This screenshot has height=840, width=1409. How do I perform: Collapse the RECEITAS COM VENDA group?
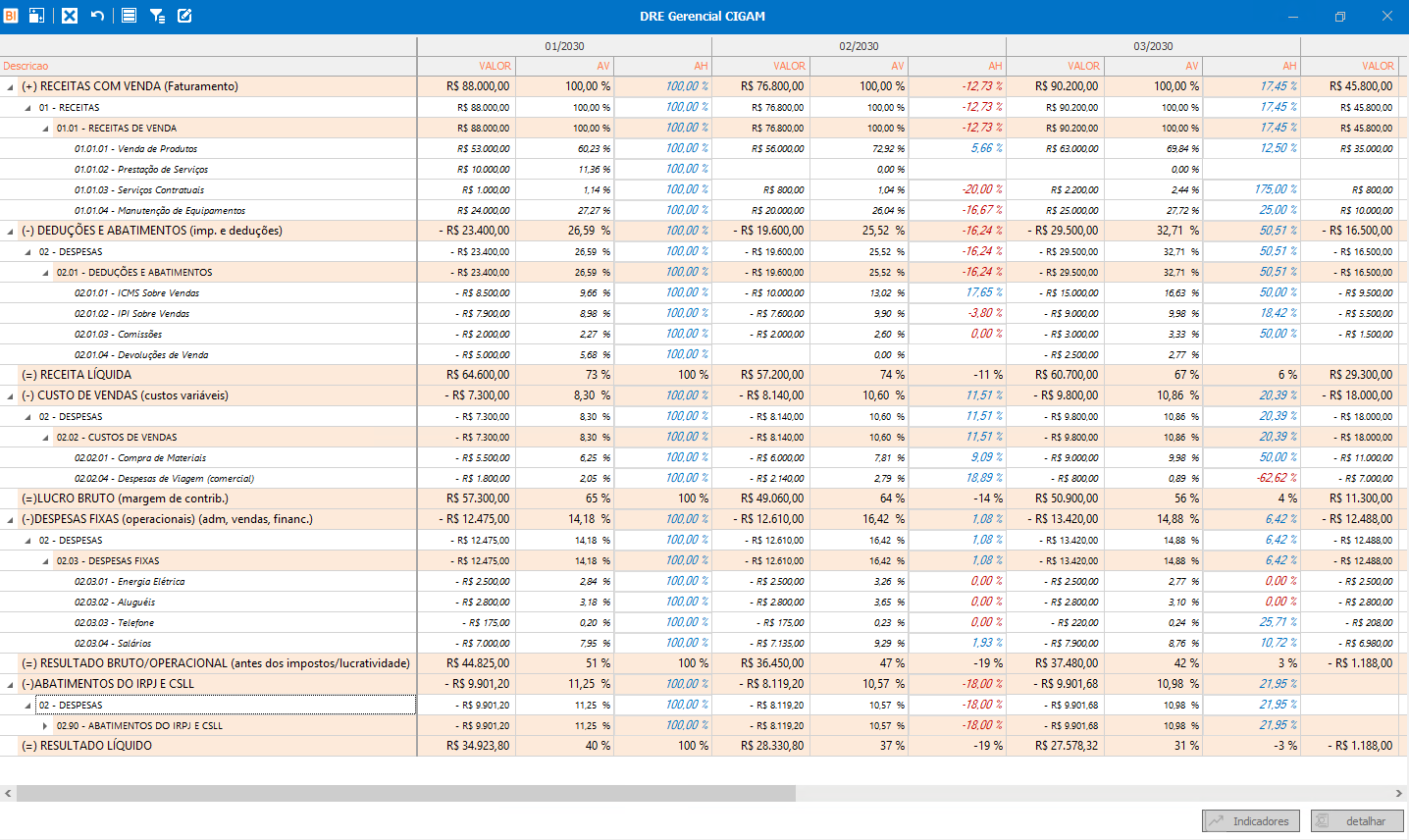click(11, 87)
